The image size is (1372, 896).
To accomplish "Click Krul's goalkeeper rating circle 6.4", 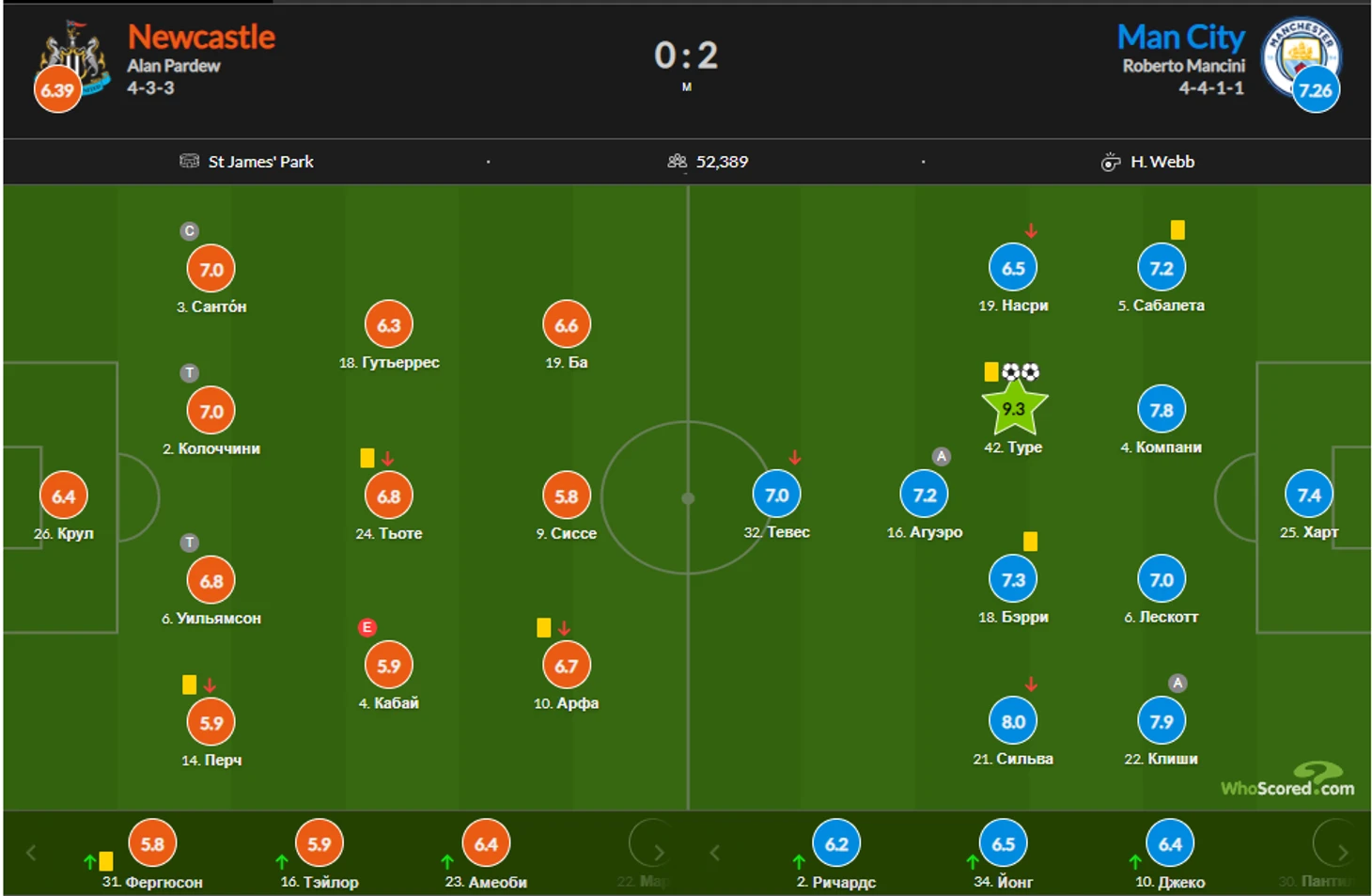I will coord(64,495).
